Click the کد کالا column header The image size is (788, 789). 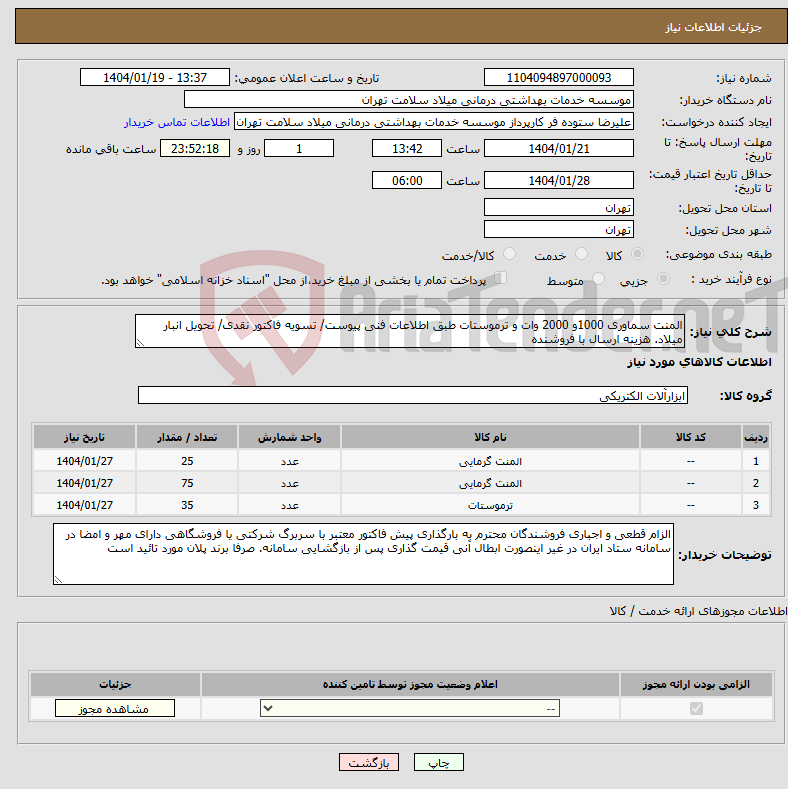pos(690,437)
